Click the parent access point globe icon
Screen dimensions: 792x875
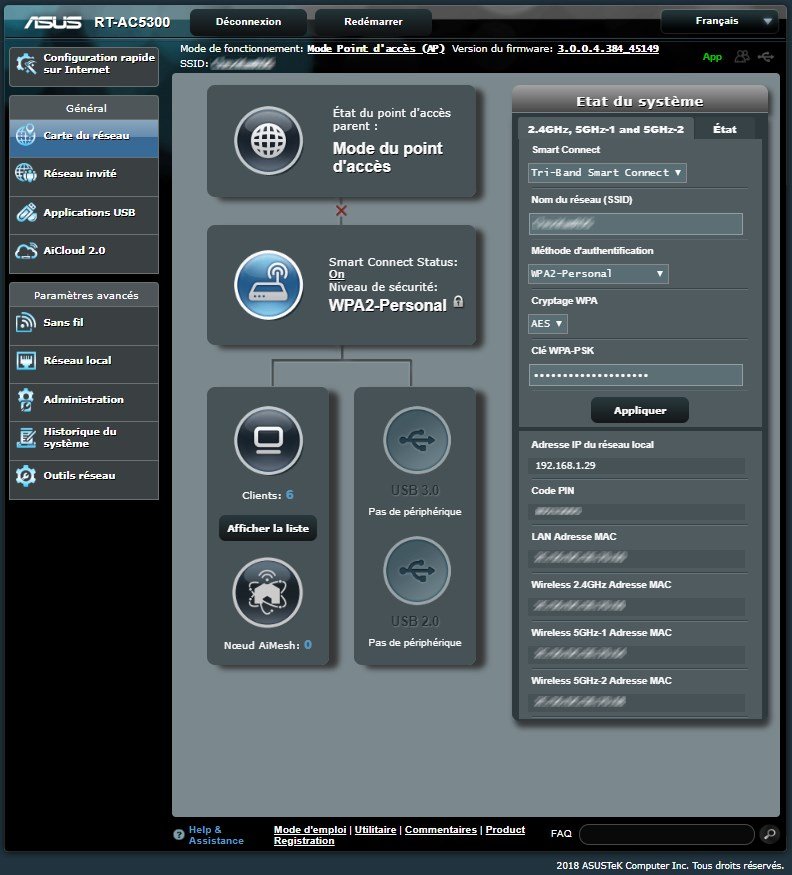(x=268, y=141)
